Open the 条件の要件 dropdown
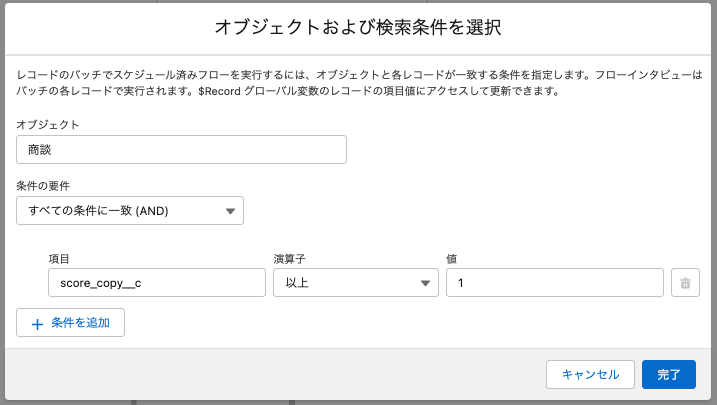This screenshot has width=717, height=405. pyautogui.click(x=130, y=211)
